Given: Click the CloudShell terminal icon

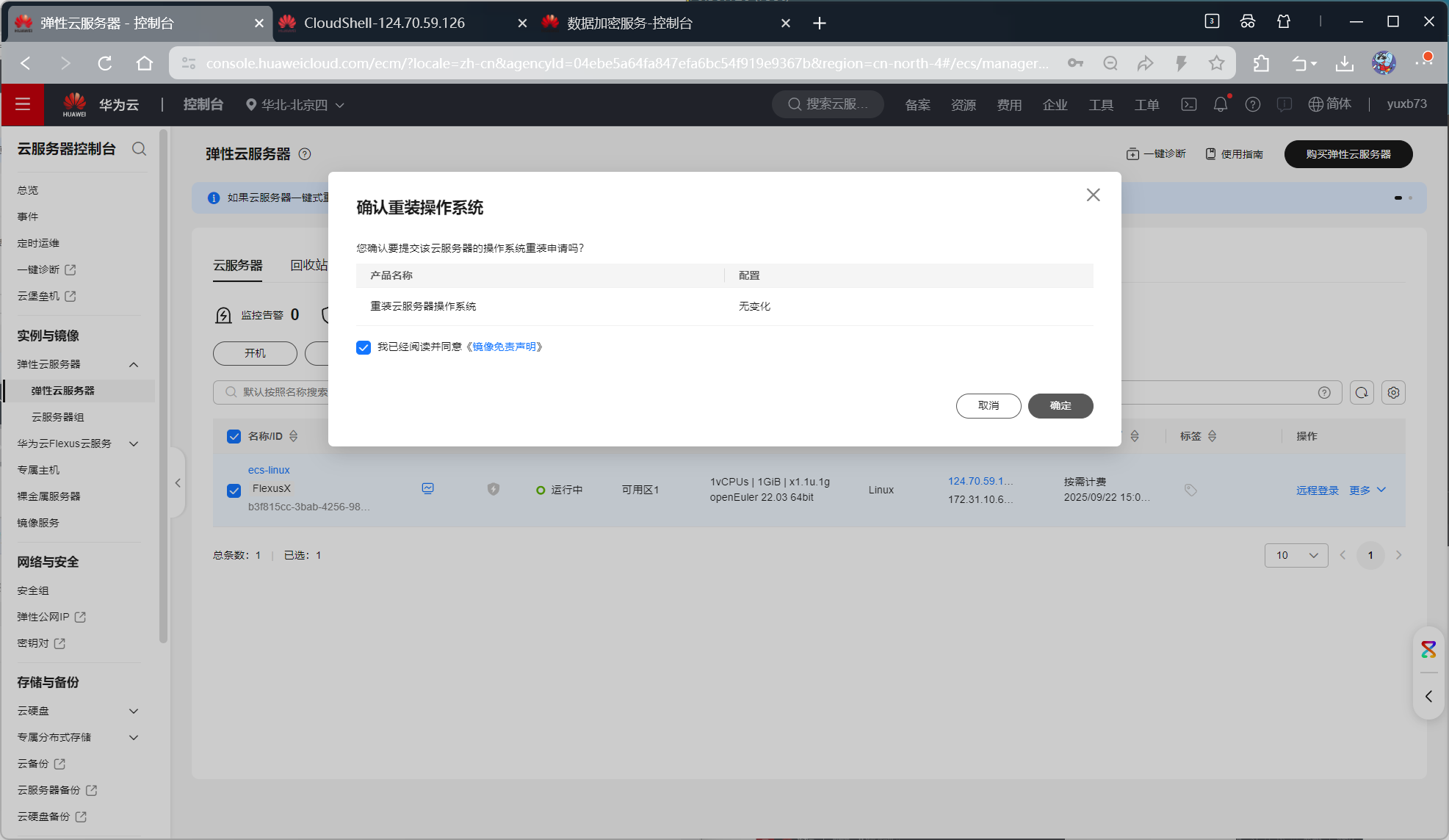Looking at the screenshot, I should tap(1188, 104).
